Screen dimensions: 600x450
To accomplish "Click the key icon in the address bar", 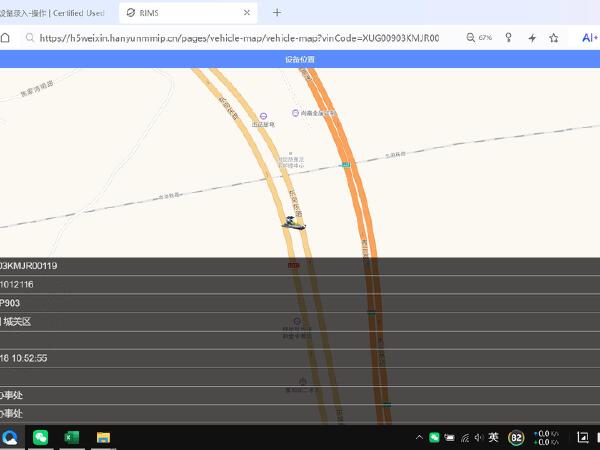I will 508,38.
